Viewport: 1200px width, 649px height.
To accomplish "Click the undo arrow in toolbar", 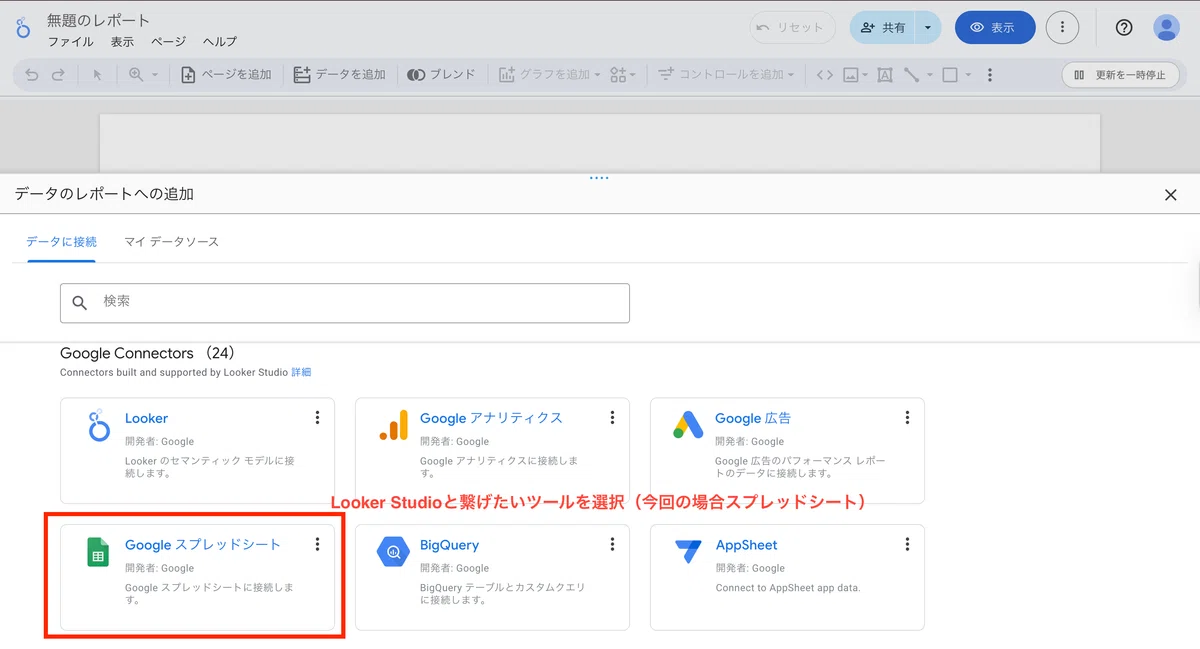I will (32, 75).
